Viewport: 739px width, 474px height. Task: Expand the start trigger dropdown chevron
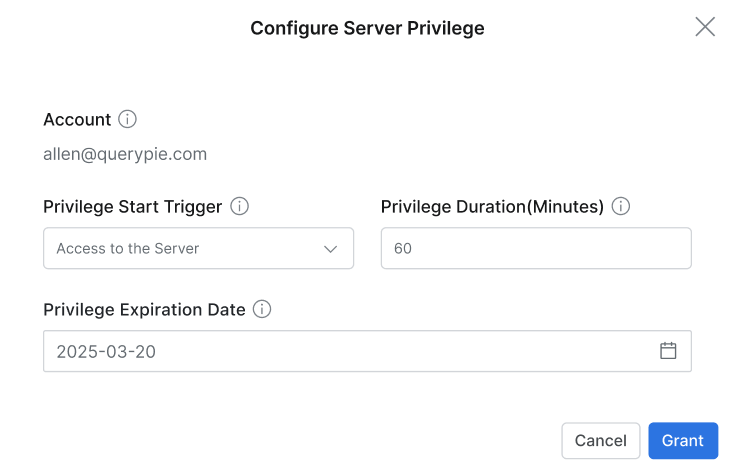[331, 249]
